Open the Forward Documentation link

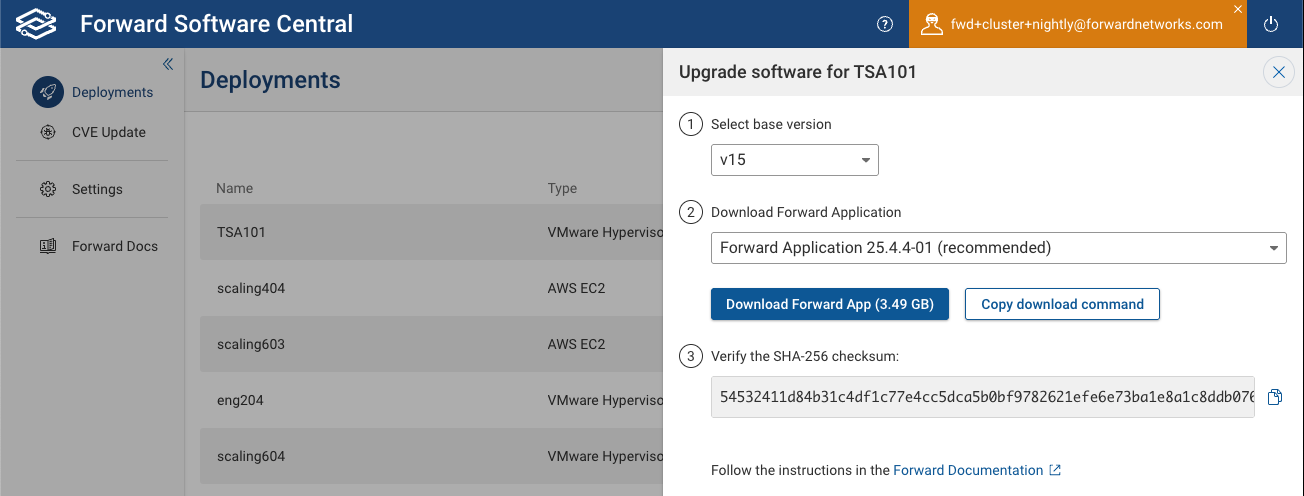[x=968, y=470]
